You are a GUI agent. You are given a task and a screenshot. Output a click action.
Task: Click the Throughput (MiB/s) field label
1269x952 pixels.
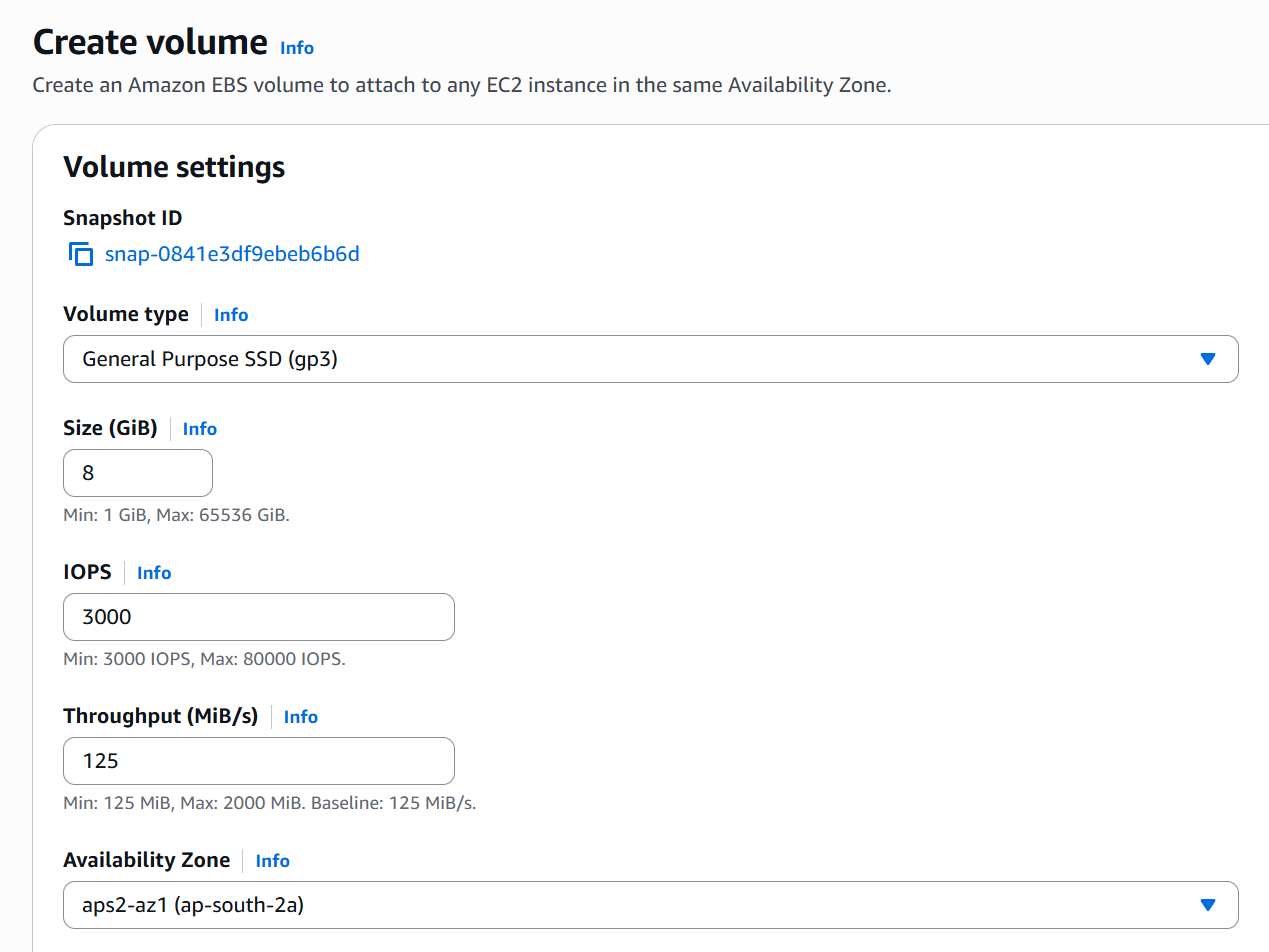point(160,716)
